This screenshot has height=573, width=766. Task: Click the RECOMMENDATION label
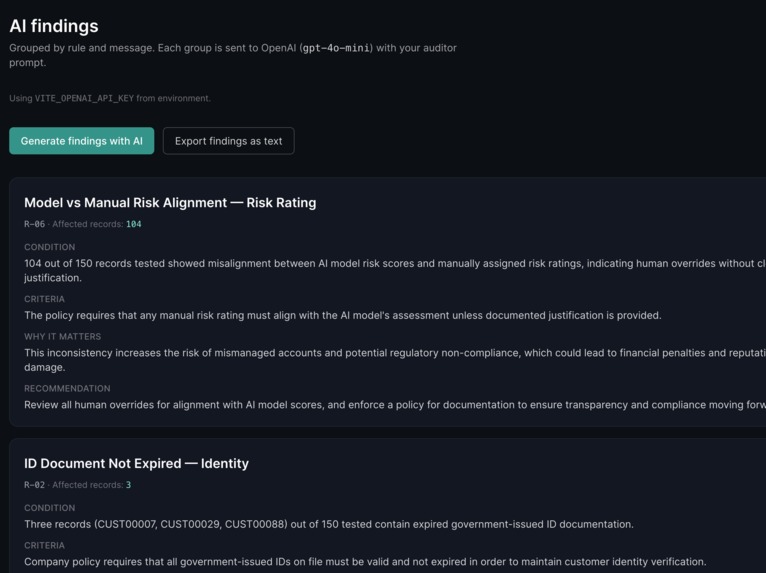coord(67,388)
